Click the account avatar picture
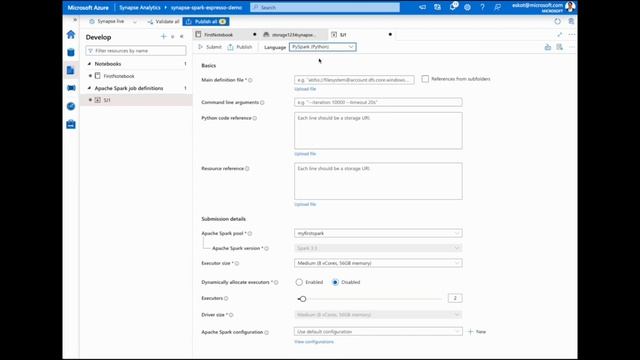 570,7
